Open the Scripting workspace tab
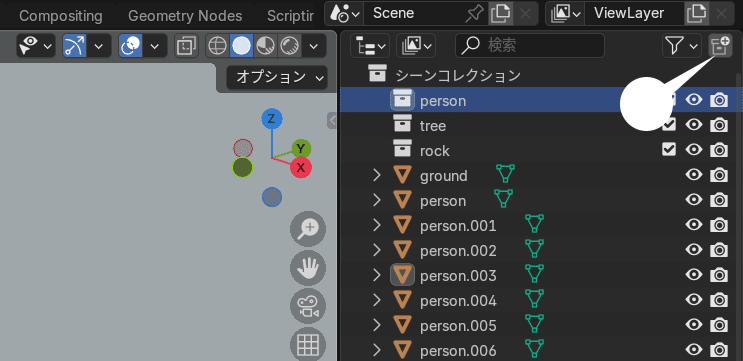 290,16
